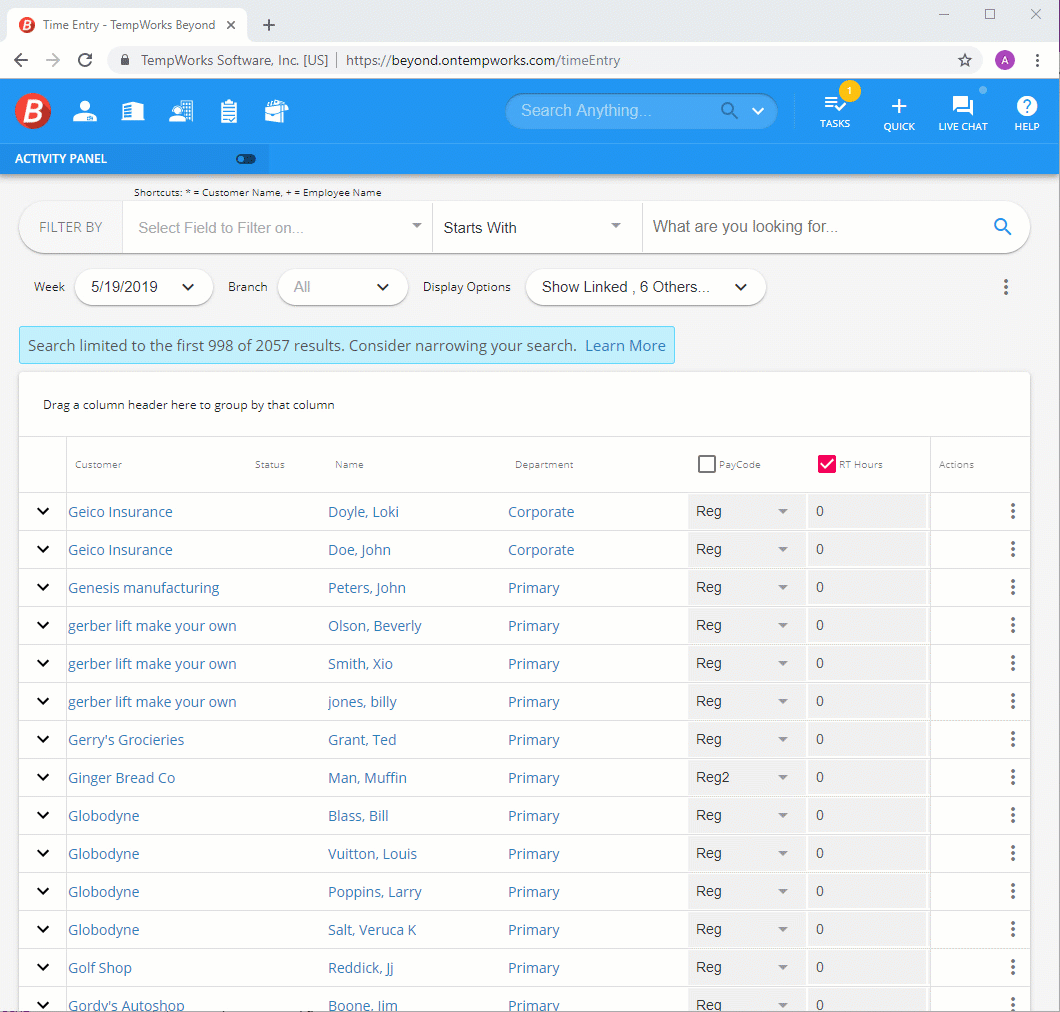Open the Help menu
1060x1012 pixels.
click(x=1026, y=114)
